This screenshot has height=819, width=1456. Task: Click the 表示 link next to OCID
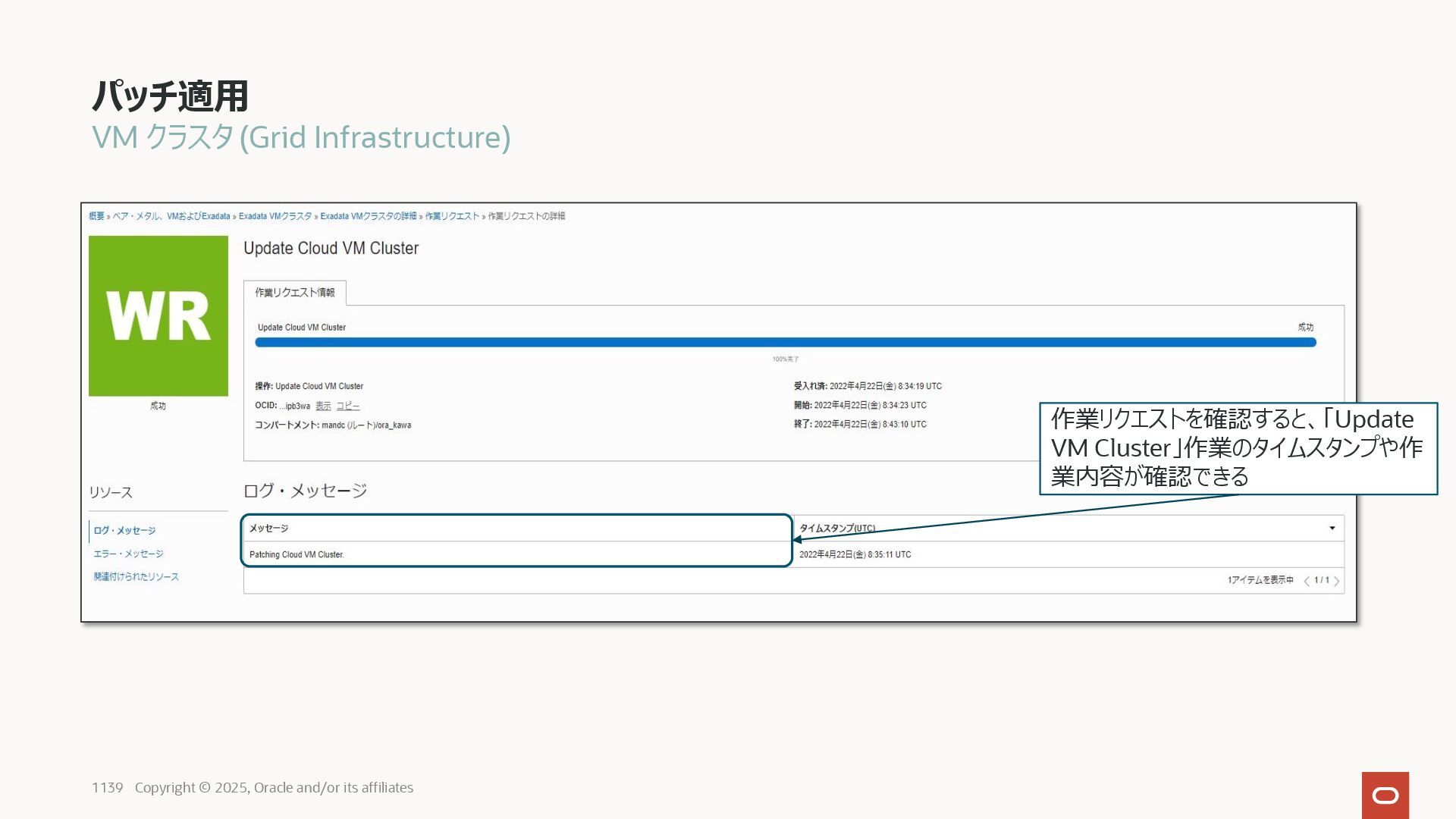click(323, 406)
